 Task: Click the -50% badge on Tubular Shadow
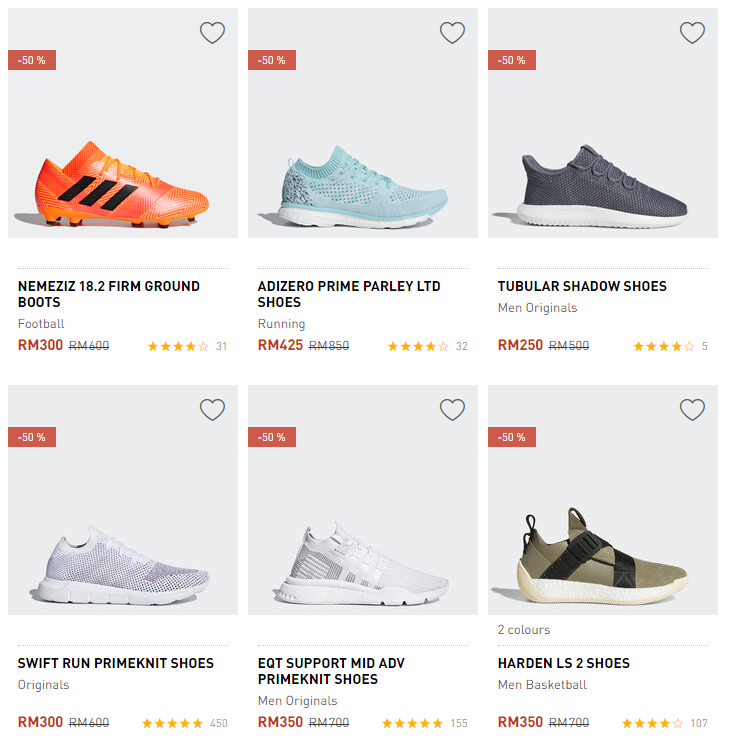click(x=512, y=60)
